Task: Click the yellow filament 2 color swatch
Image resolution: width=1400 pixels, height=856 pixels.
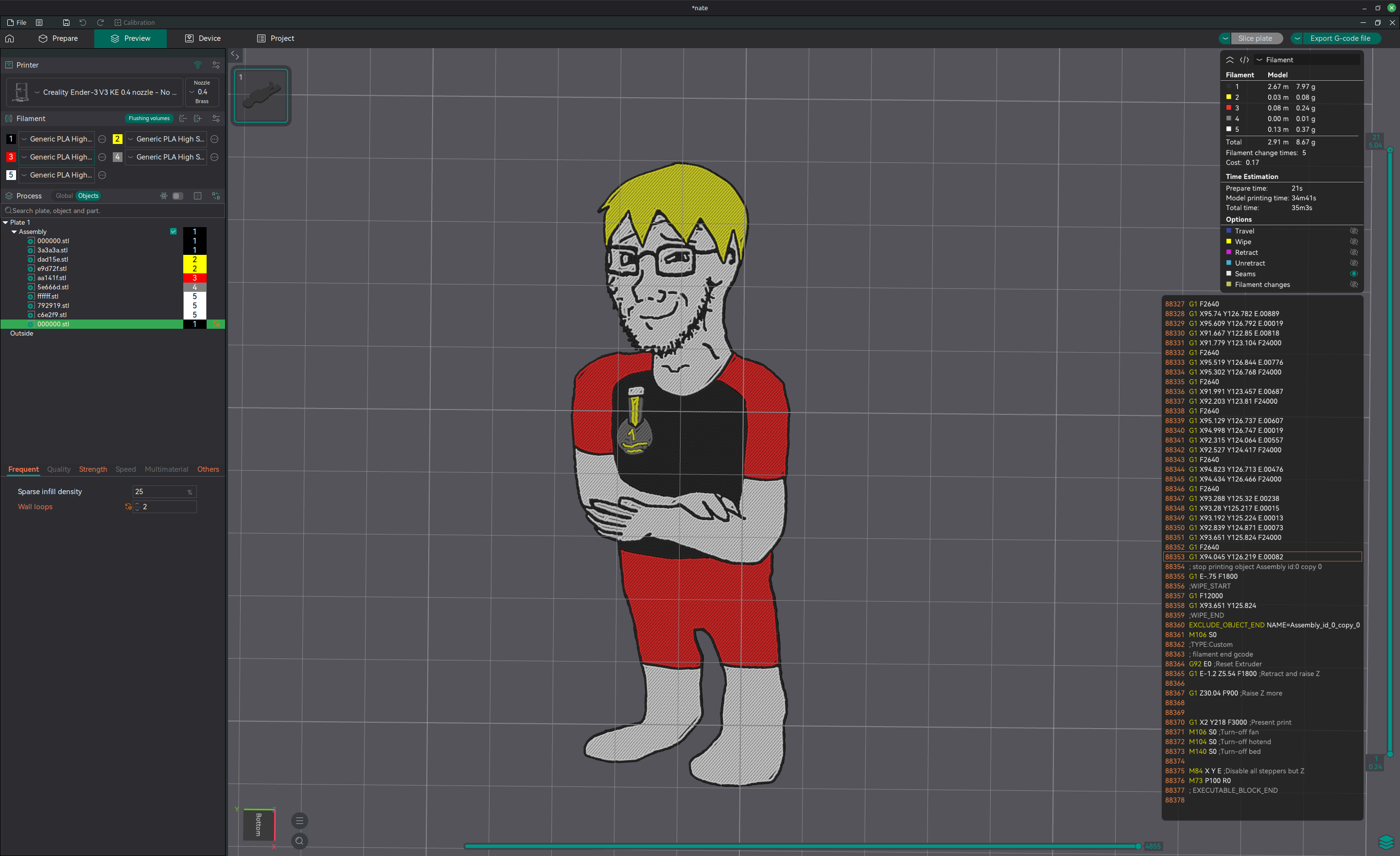Action: point(117,139)
